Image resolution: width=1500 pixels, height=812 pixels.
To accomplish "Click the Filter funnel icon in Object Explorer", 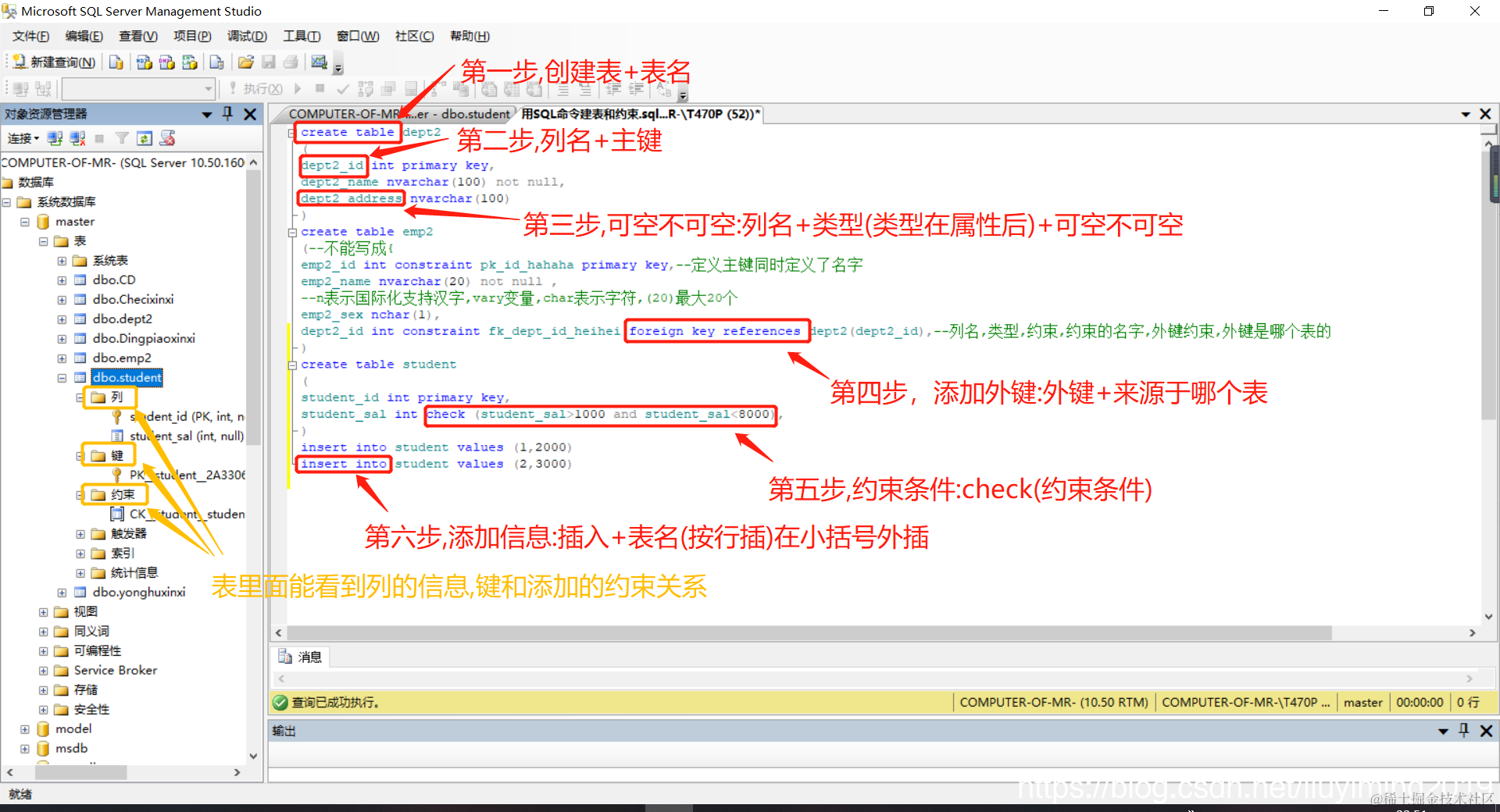I will (x=122, y=138).
